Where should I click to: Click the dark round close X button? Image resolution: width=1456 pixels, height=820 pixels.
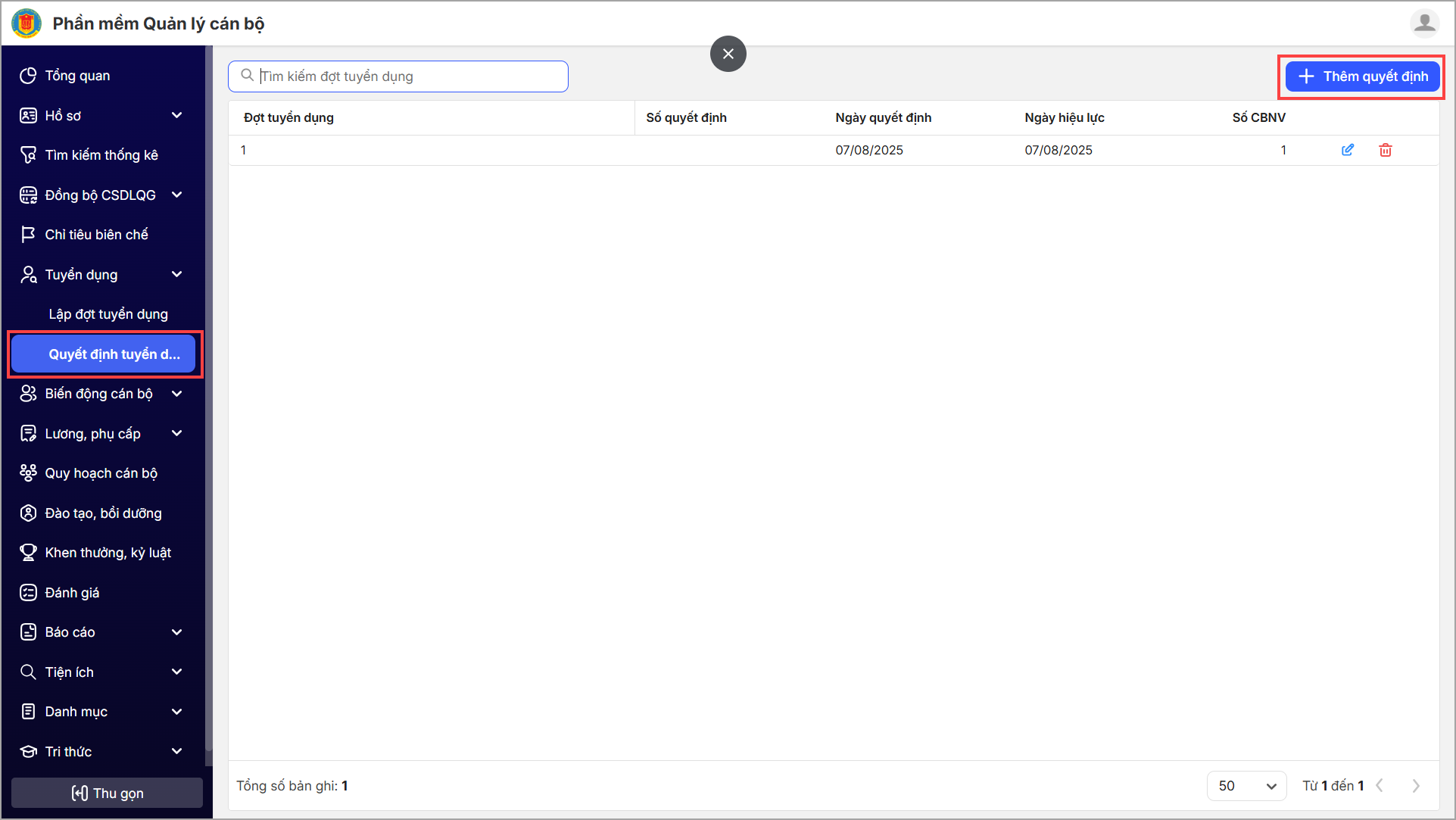pos(728,54)
